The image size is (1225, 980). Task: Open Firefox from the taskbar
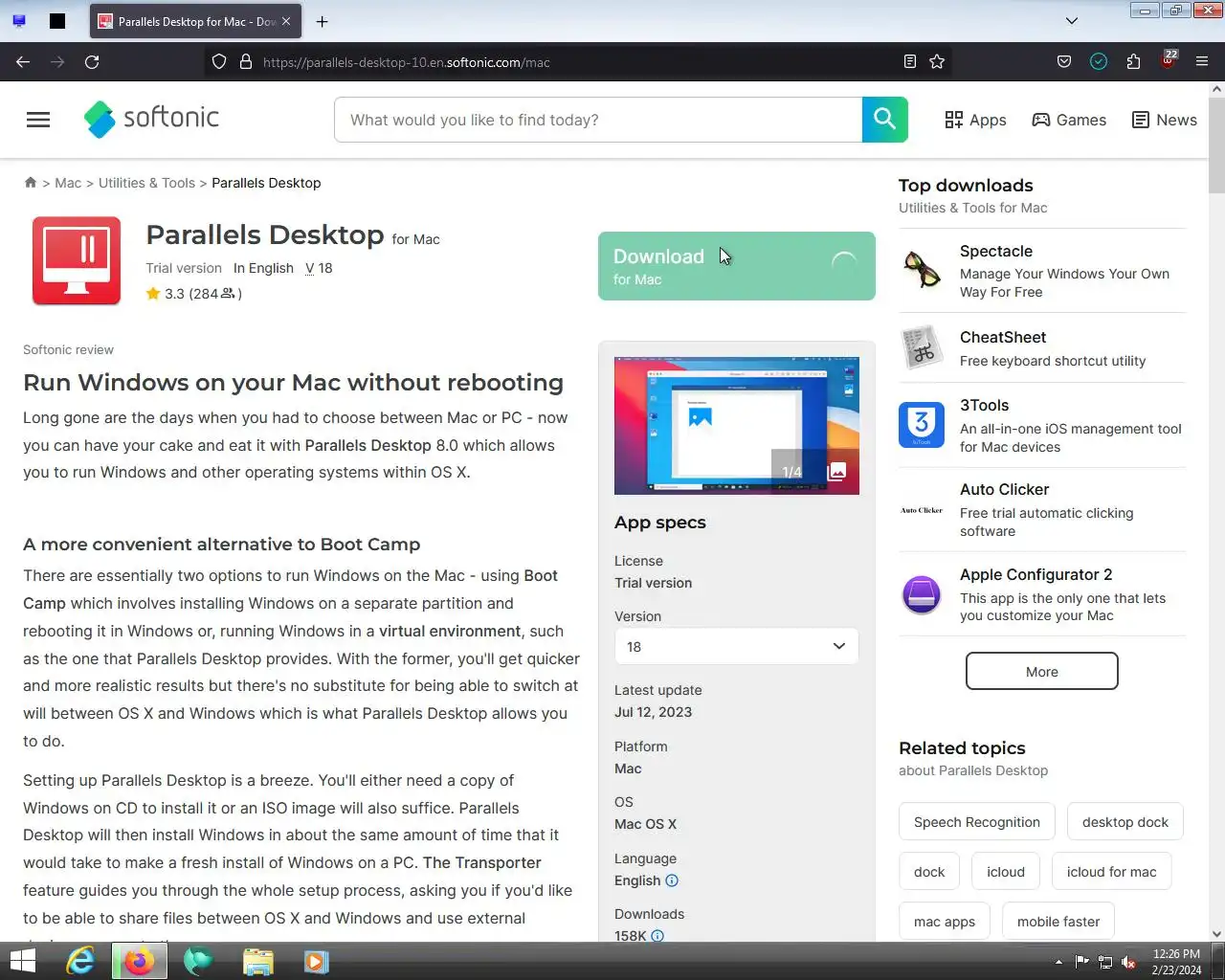139,961
